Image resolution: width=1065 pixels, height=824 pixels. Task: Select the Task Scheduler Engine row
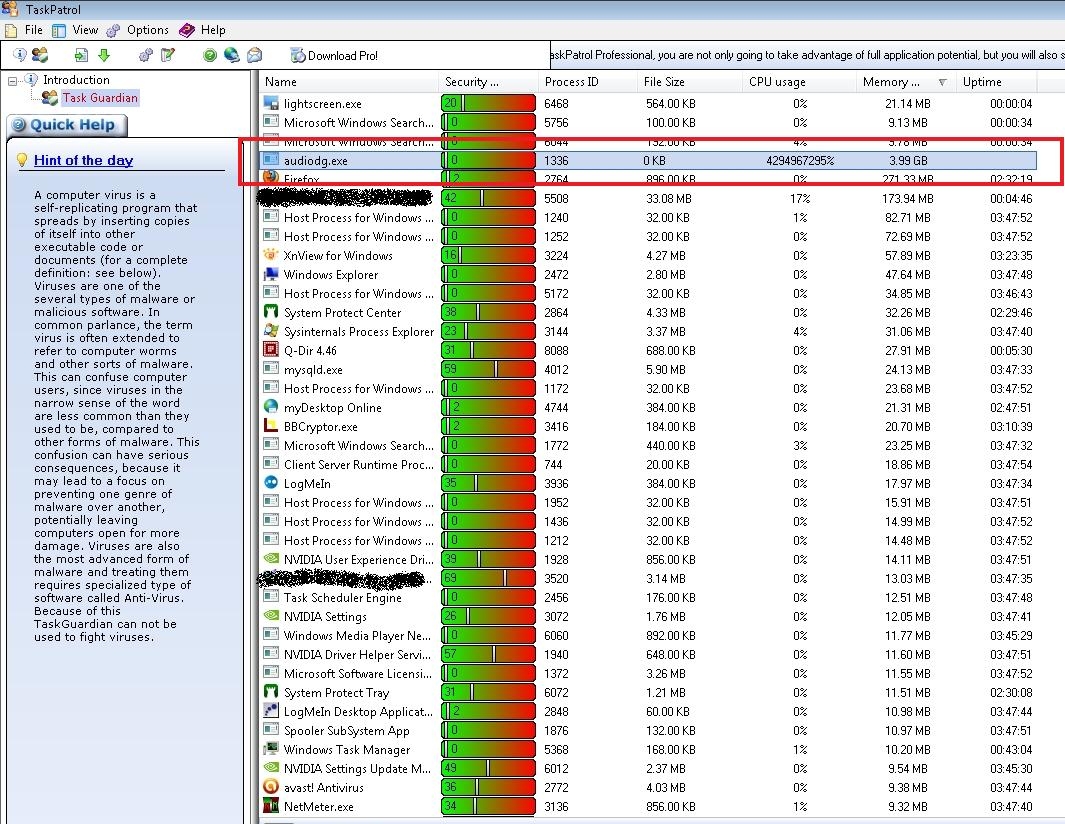(649, 598)
